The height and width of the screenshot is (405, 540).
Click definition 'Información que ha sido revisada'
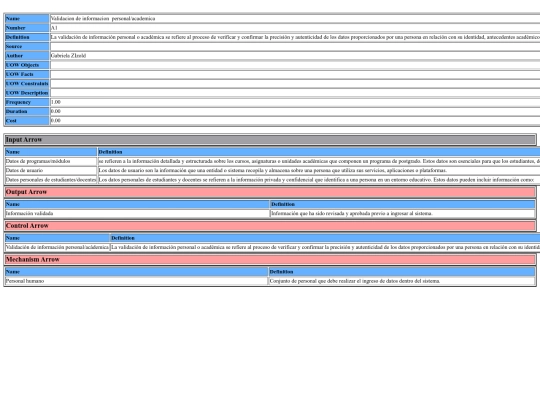point(352,214)
